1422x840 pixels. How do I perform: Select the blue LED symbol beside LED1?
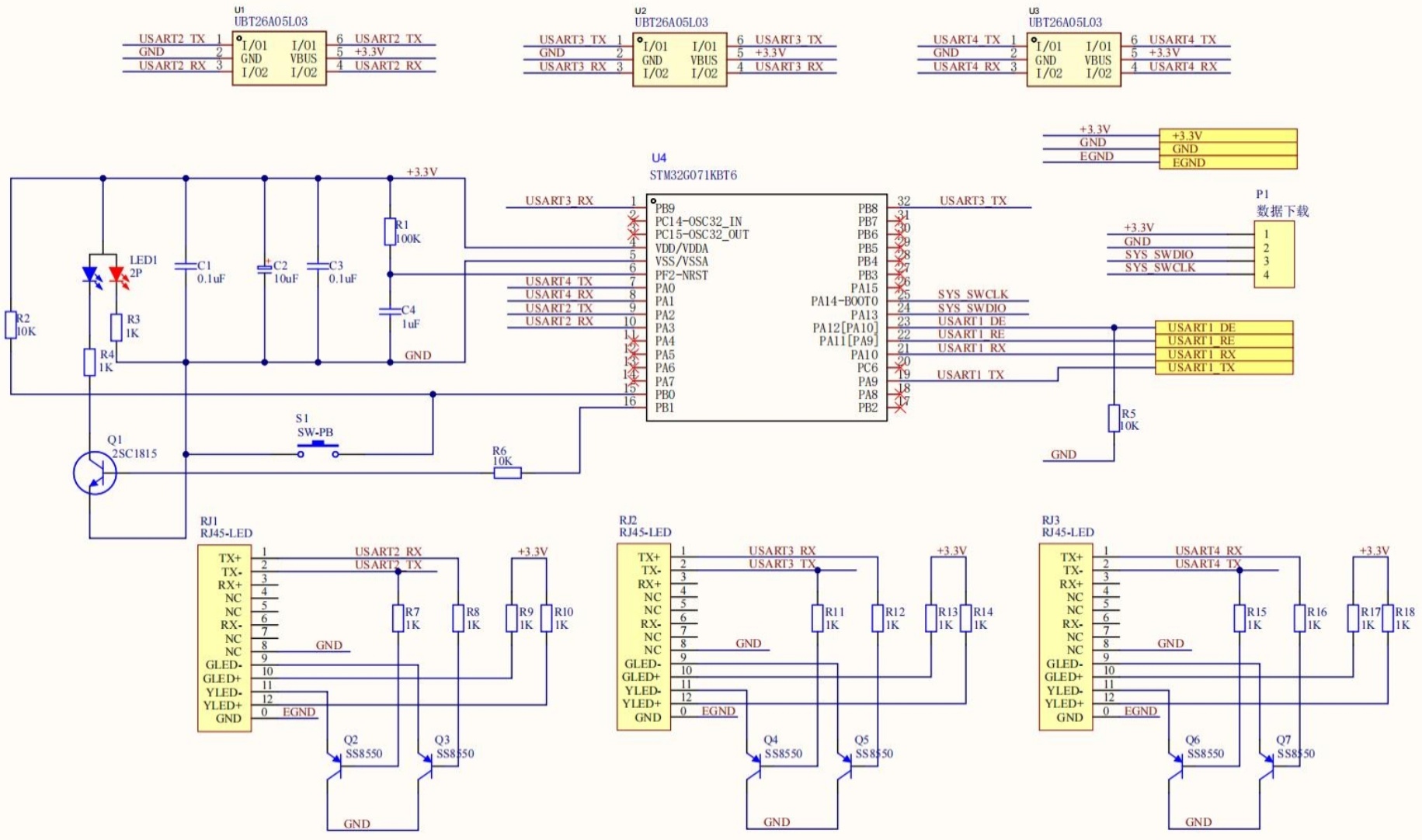90,275
